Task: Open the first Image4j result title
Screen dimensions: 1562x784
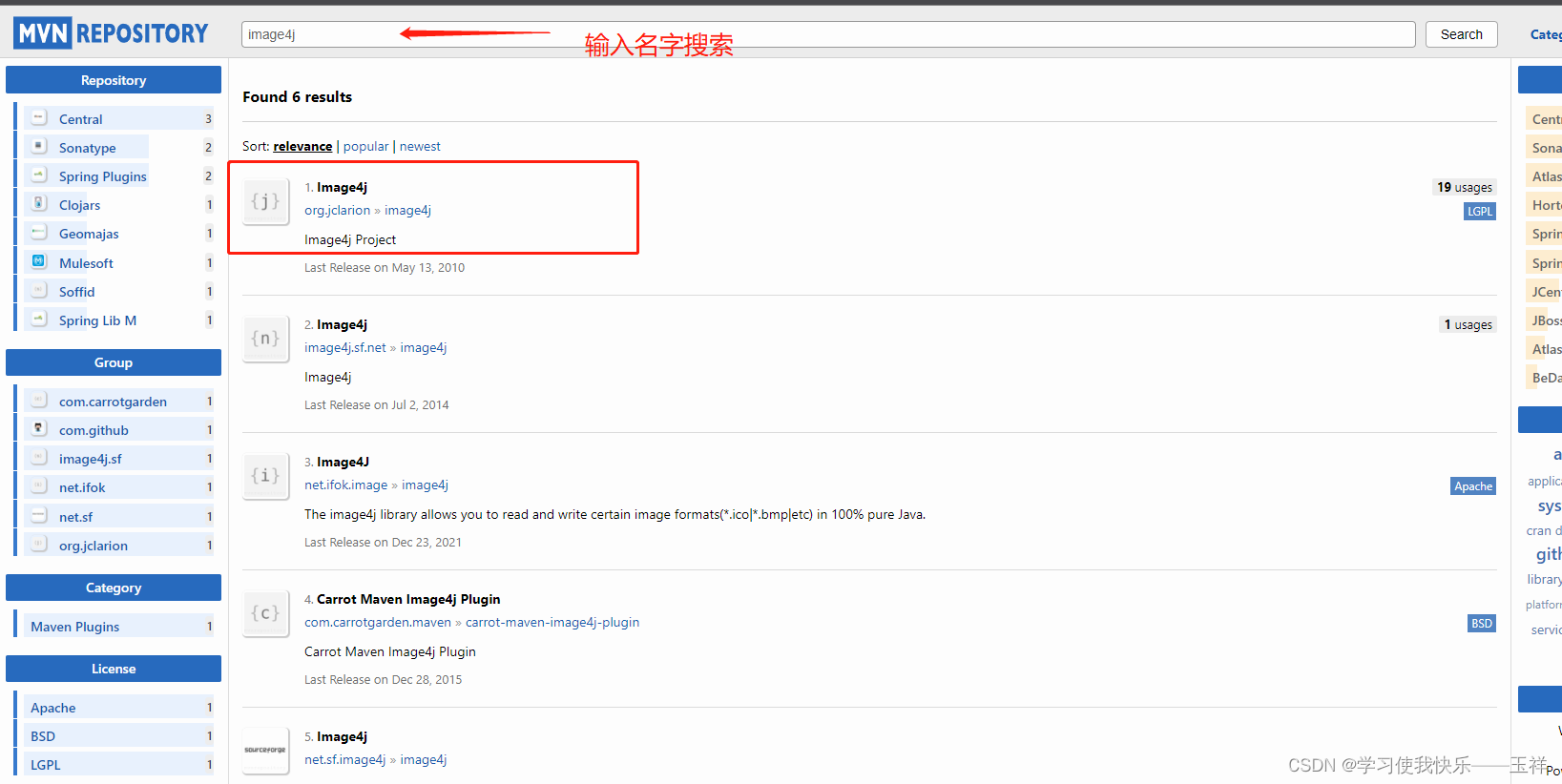Action: pyautogui.click(x=342, y=187)
